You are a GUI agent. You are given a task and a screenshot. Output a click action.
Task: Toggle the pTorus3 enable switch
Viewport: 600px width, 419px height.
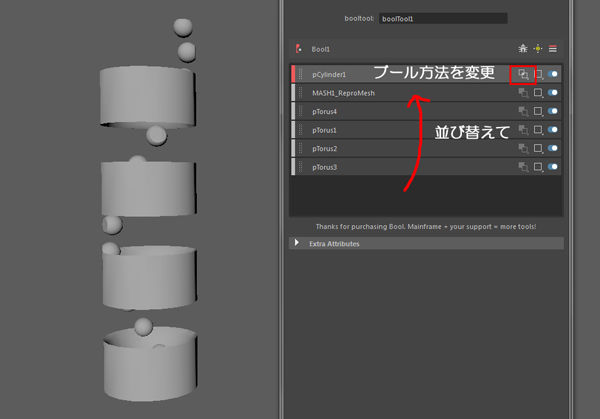pos(553,166)
